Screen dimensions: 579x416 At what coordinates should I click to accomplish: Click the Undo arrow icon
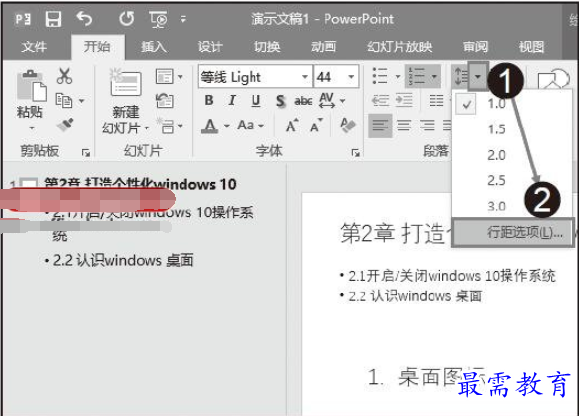coord(84,18)
